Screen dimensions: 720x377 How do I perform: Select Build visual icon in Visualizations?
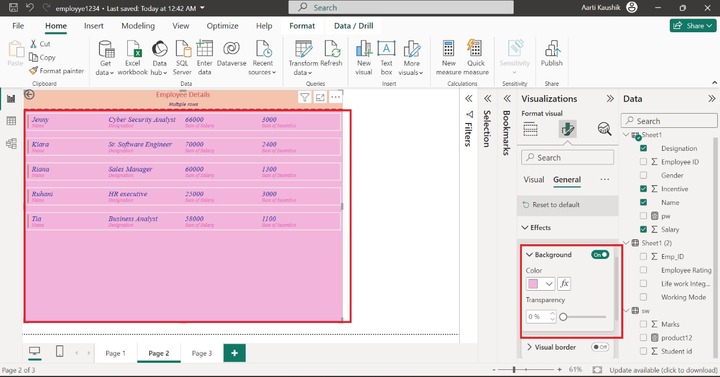530,129
